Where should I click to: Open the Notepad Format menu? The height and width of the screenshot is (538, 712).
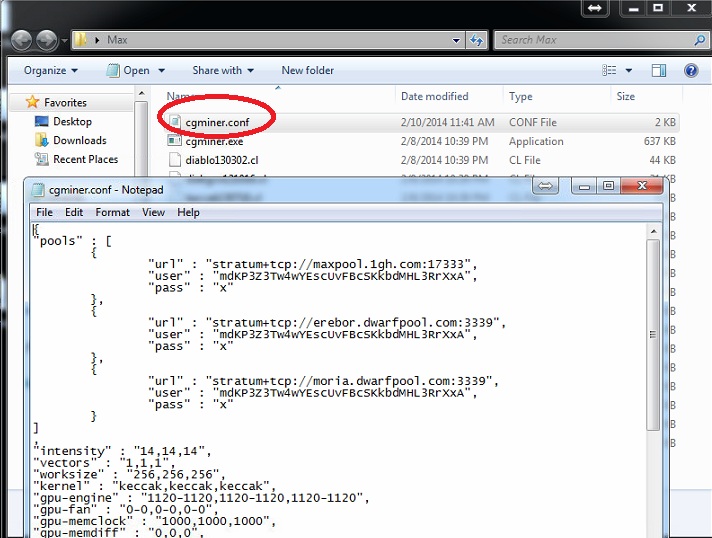[112, 212]
